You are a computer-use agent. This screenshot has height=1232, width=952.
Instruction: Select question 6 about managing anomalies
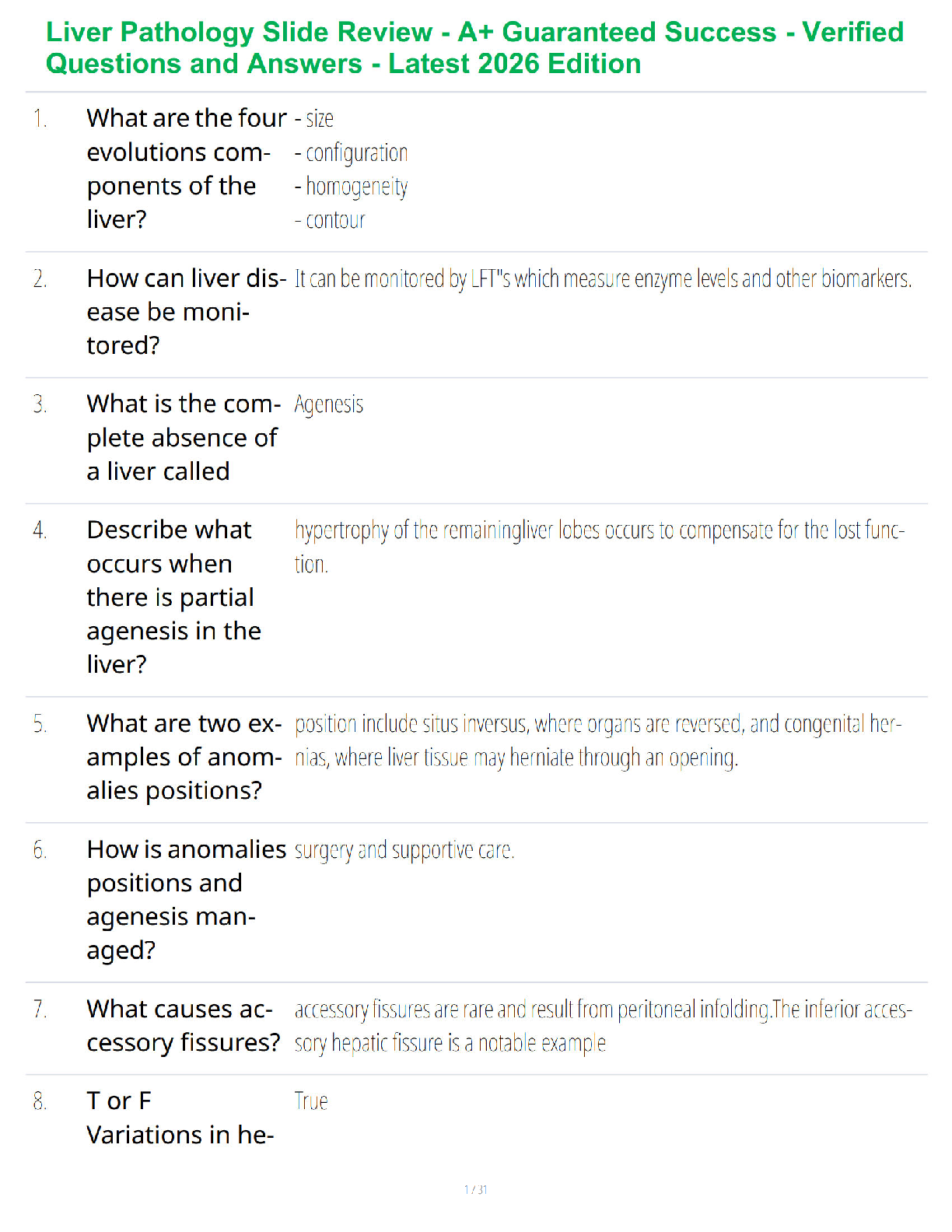tap(187, 900)
